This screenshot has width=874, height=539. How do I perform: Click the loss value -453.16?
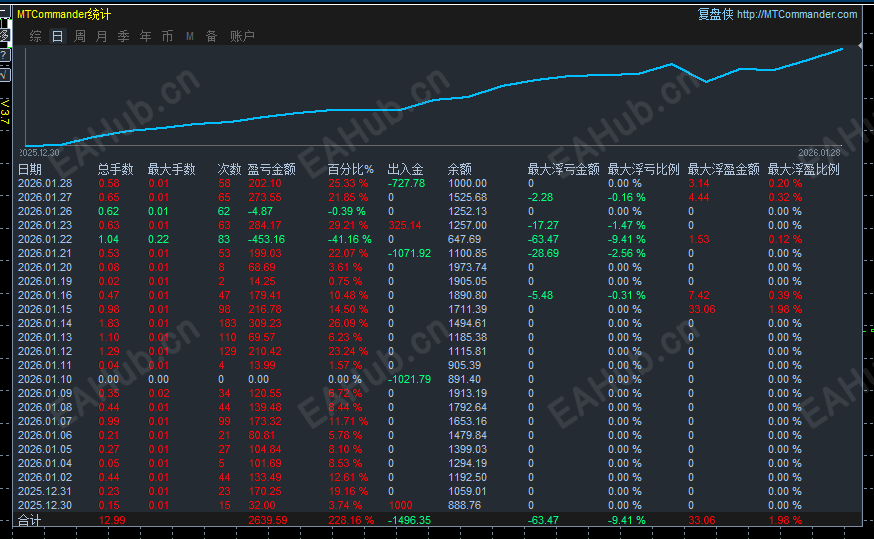pos(266,239)
